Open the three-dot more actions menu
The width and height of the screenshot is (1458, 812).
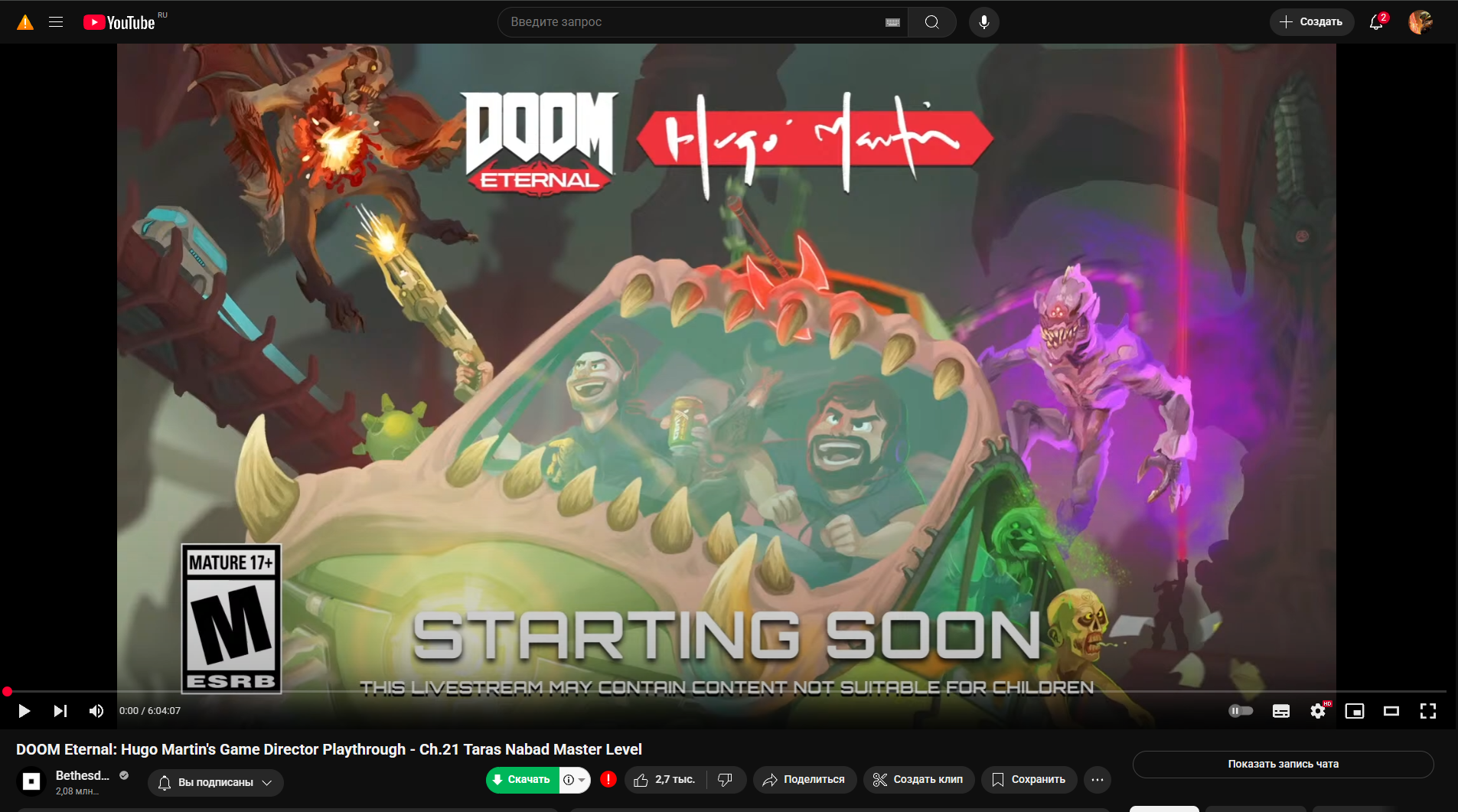pyautogui.click(x=1098, y=780)
